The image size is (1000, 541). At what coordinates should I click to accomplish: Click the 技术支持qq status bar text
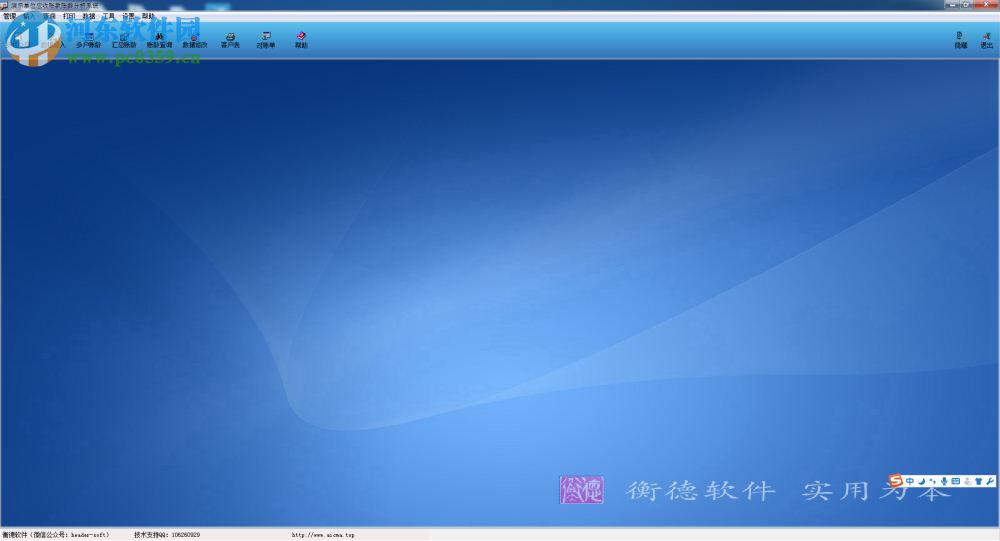(167, 535)
